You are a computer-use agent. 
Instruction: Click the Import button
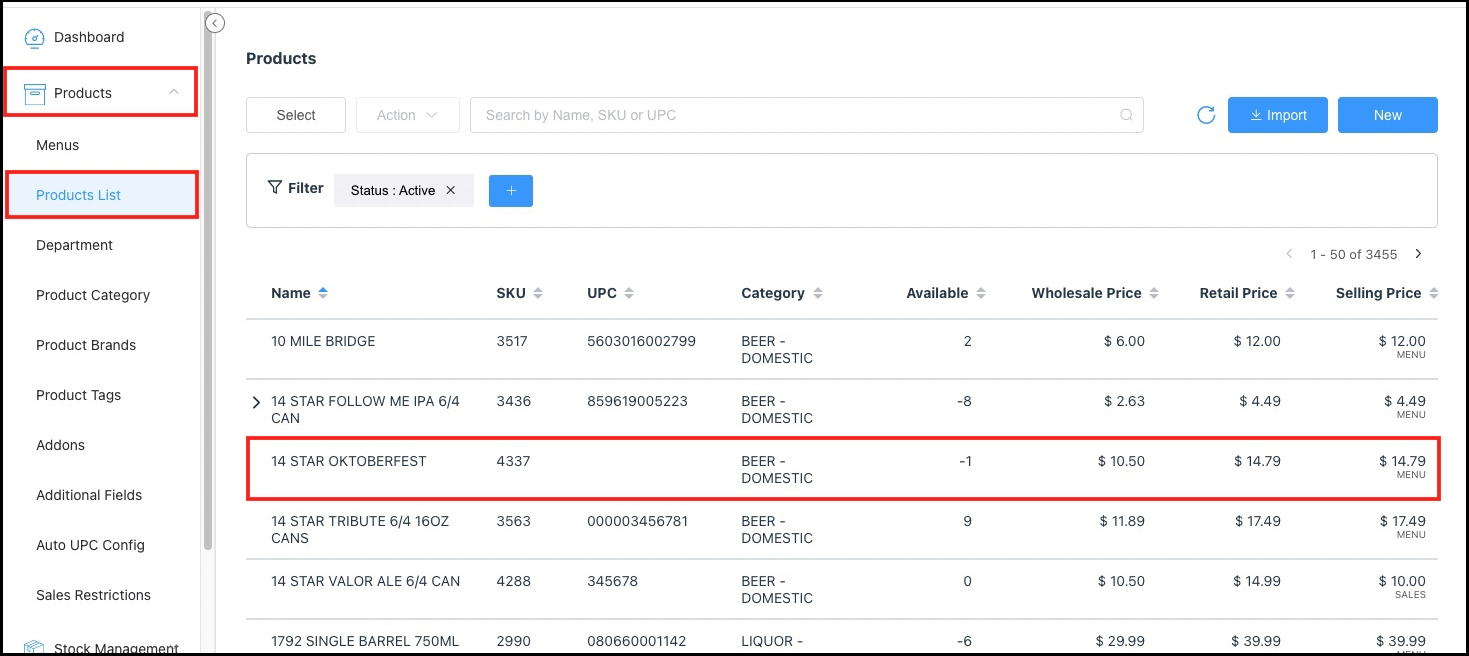coord(1277,115)
